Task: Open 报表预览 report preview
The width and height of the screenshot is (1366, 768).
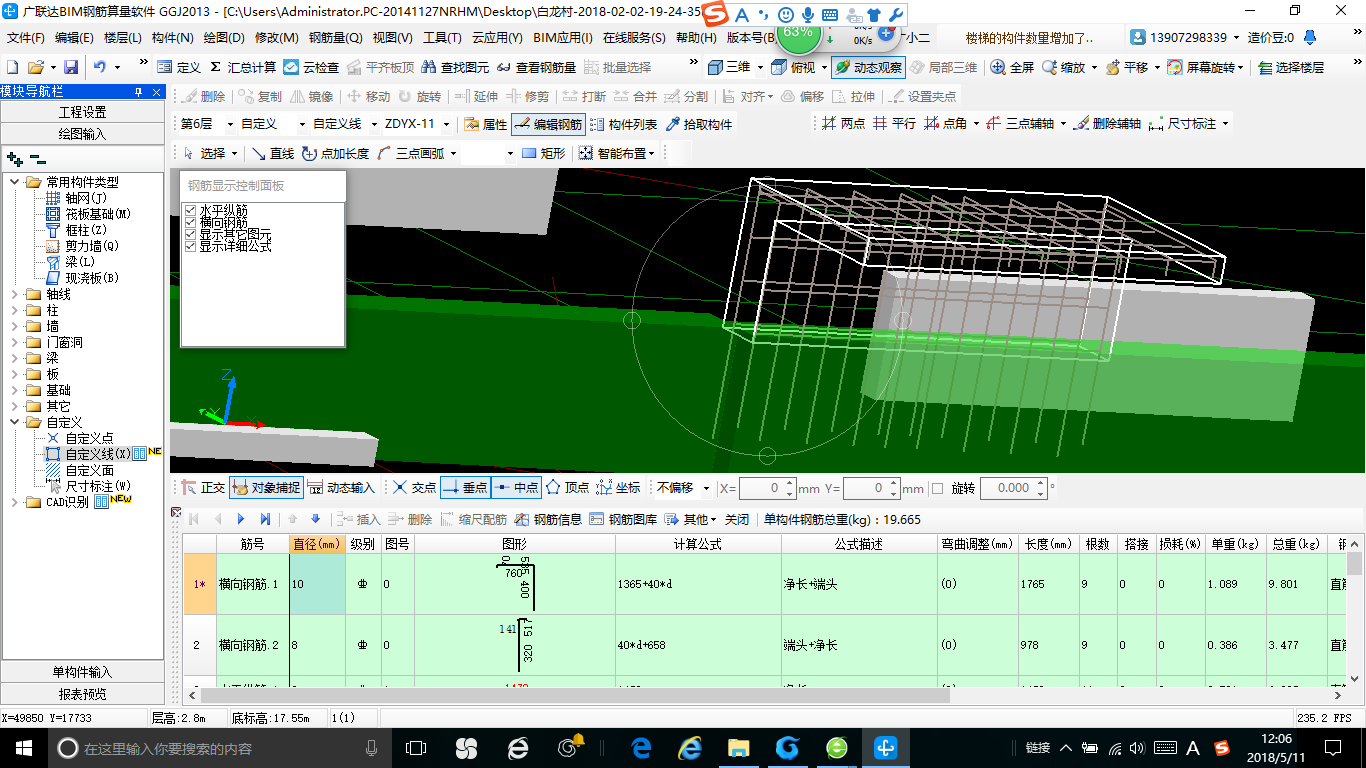Action: coord(82,694)
